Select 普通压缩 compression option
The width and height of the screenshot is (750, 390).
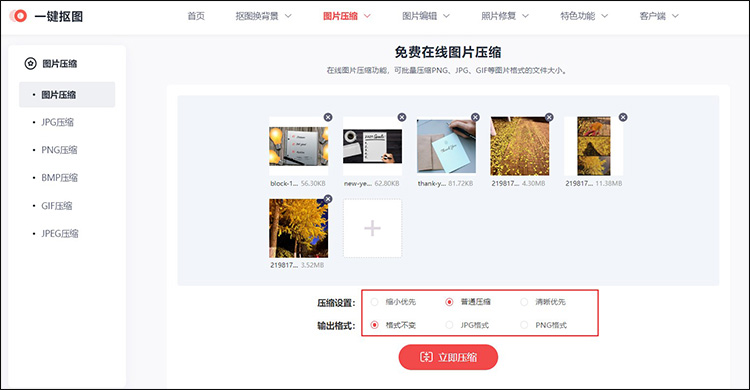(x=449, y=302)
